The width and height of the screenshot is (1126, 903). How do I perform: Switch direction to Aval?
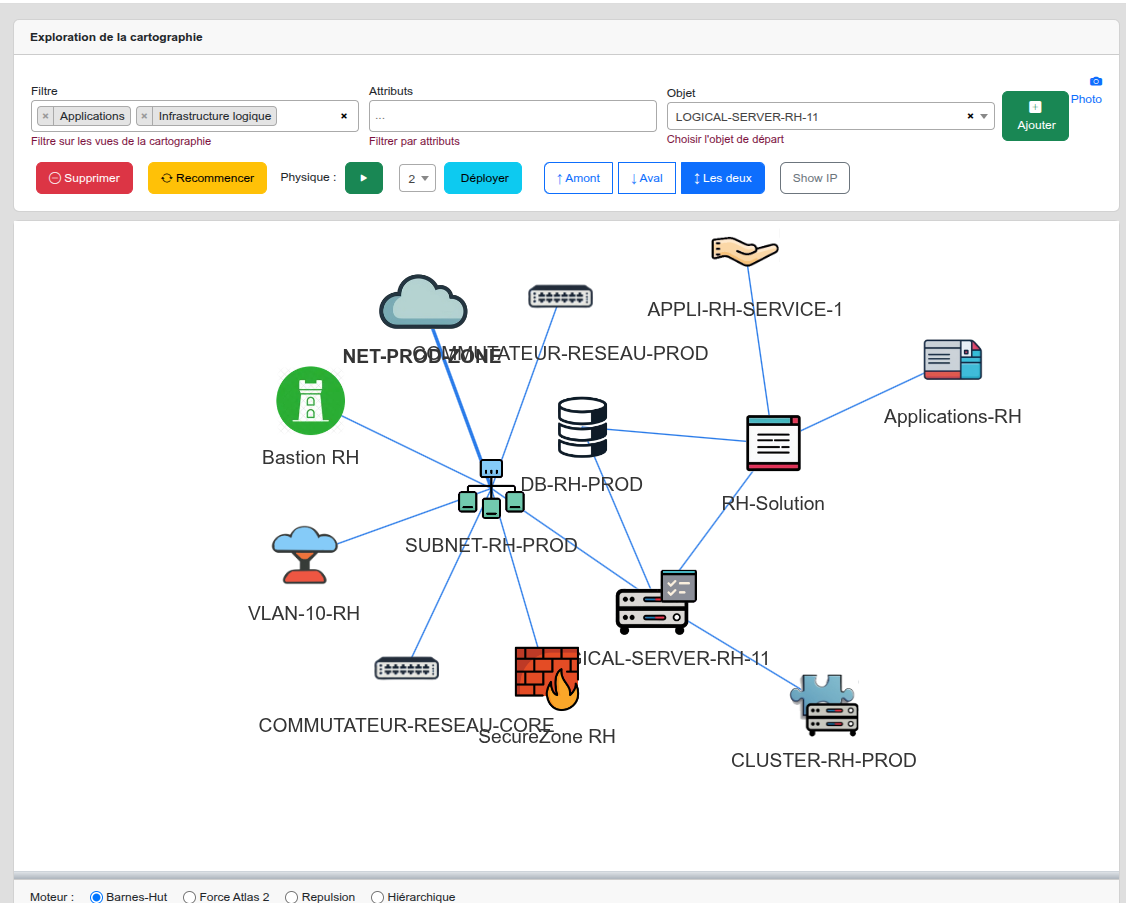[x=646, y=178]
